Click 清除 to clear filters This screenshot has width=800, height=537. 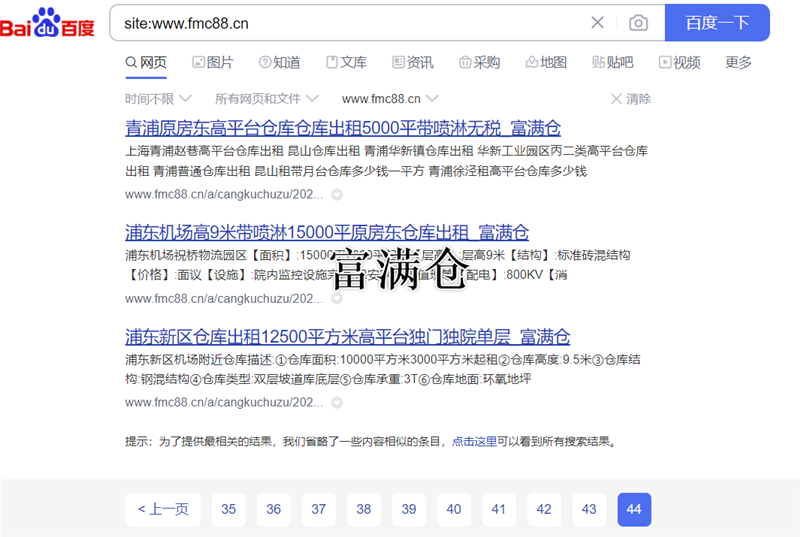coord(630,99)
